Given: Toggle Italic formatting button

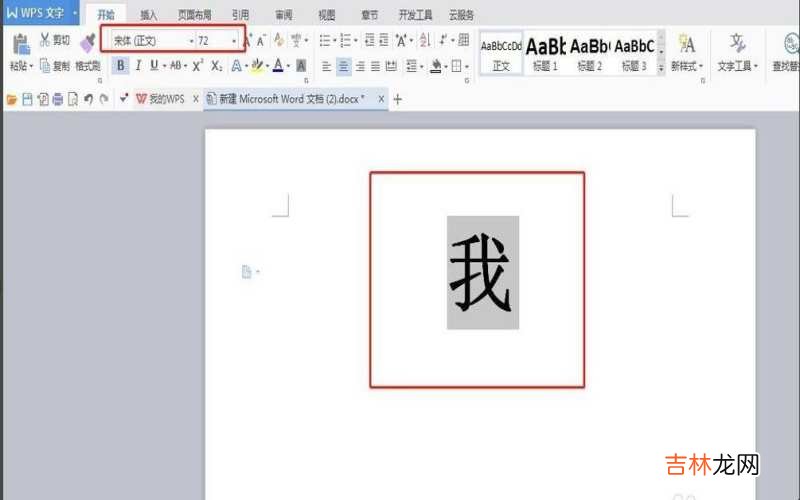Looking at the screenshot, I should tap(138, 66).
